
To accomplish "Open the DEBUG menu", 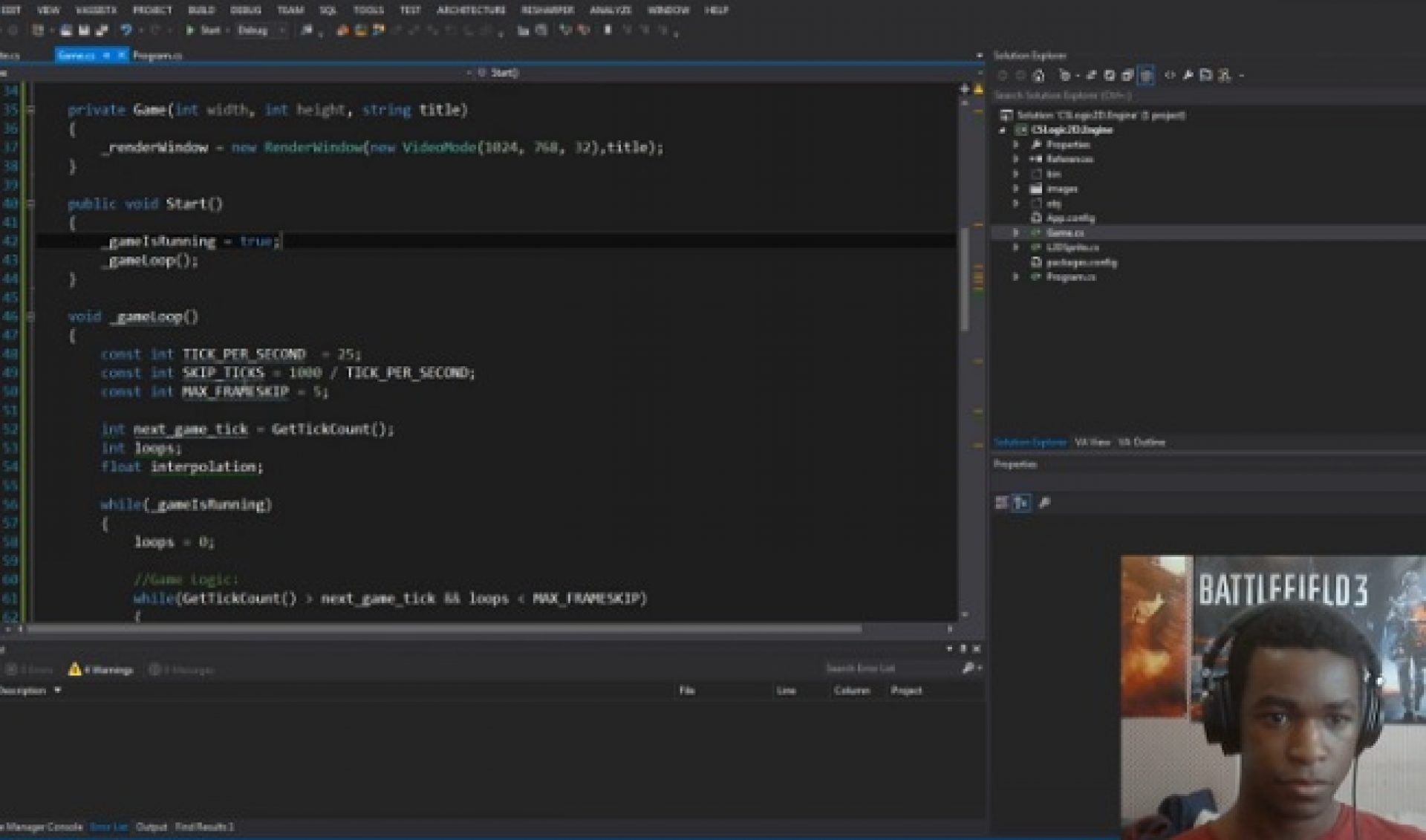I will click(245, 10).
